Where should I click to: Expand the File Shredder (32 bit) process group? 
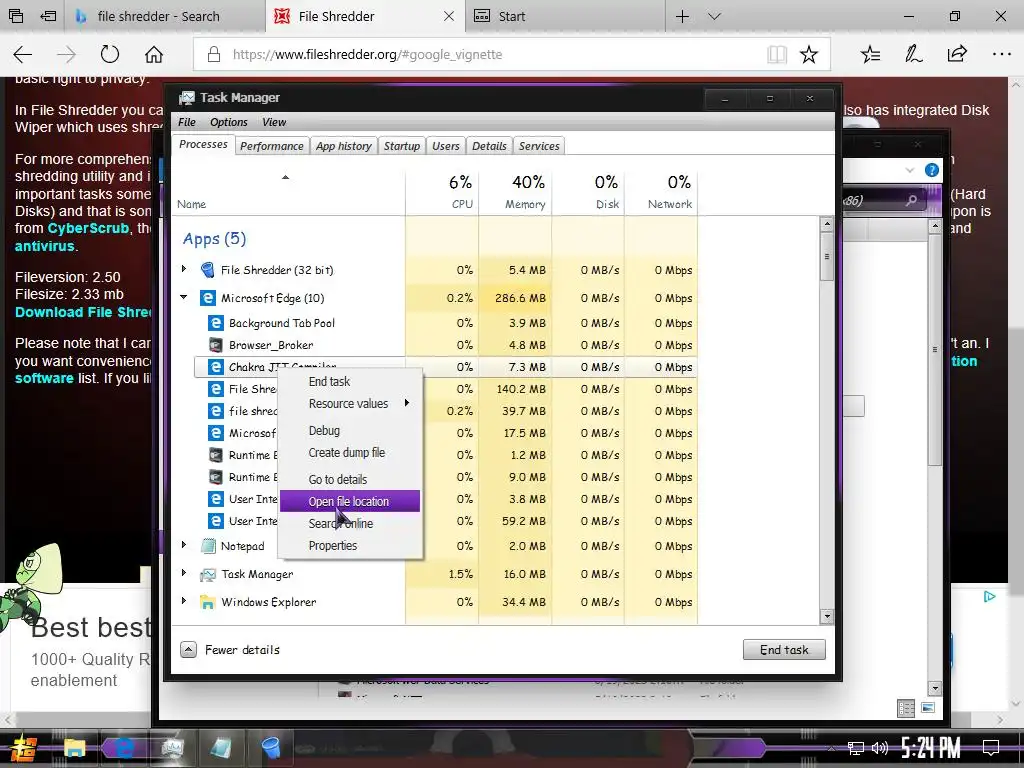(184, 268)
